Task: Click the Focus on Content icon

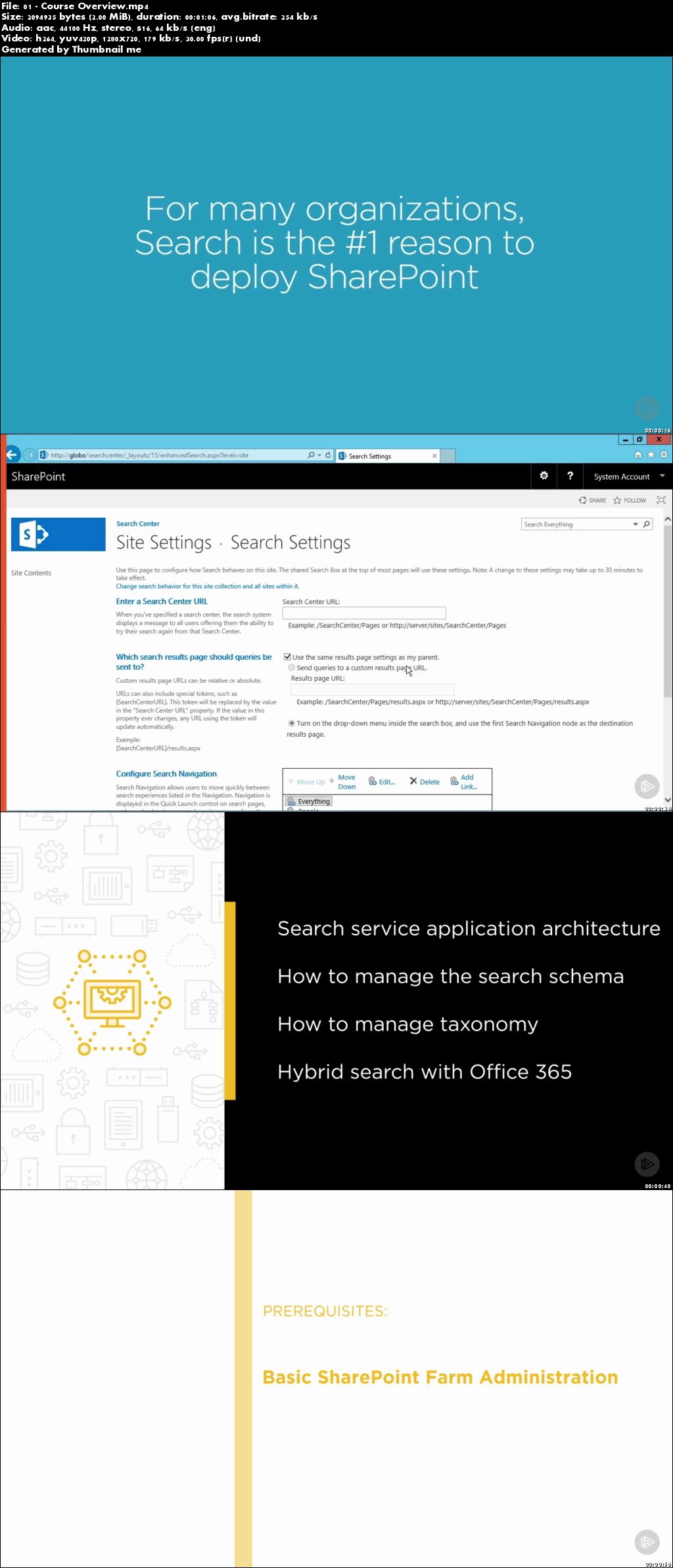Action: (x=661, y=500)
